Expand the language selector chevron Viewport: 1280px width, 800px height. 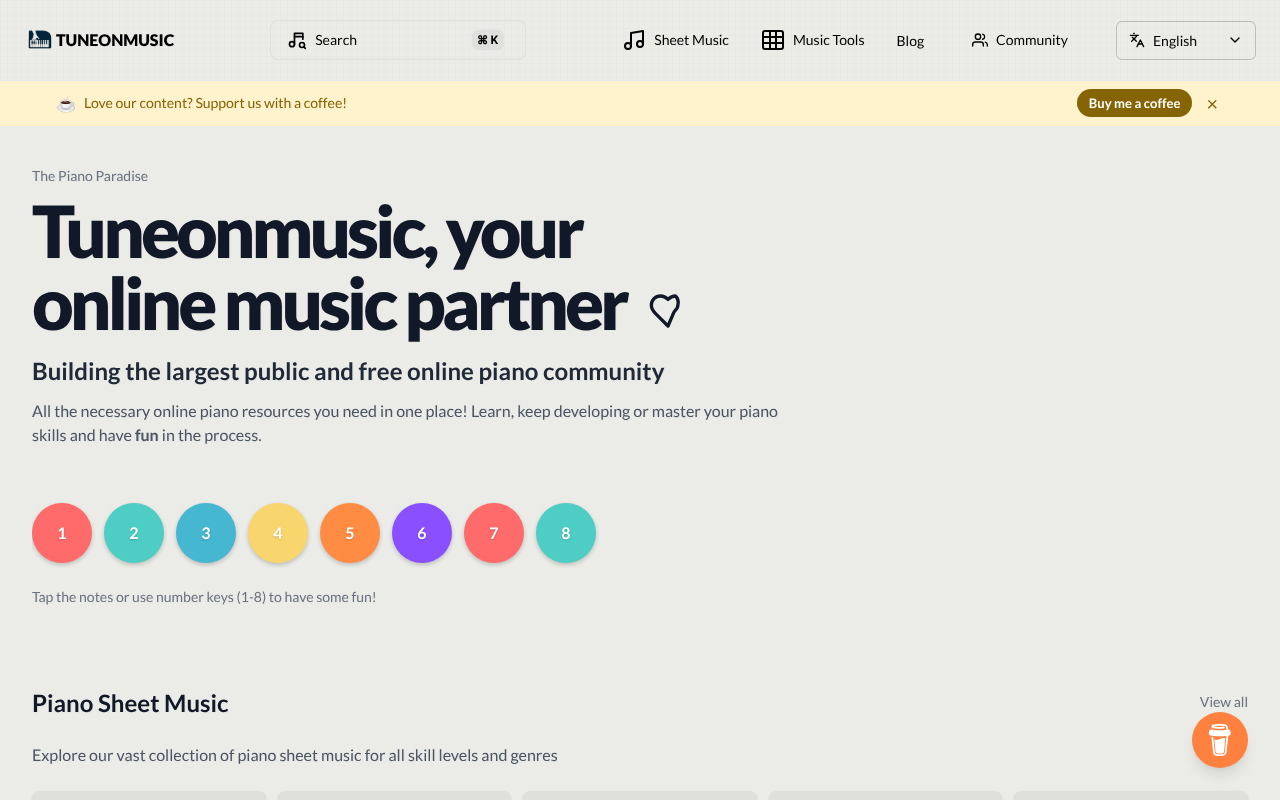[x=1236, y=40]
